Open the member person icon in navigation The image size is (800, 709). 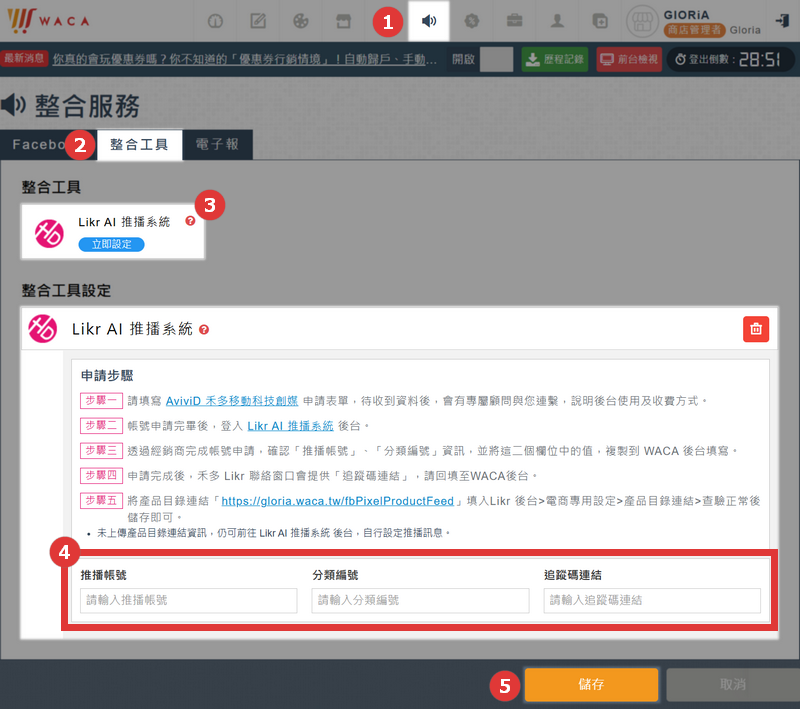click(x=557, y=21)
